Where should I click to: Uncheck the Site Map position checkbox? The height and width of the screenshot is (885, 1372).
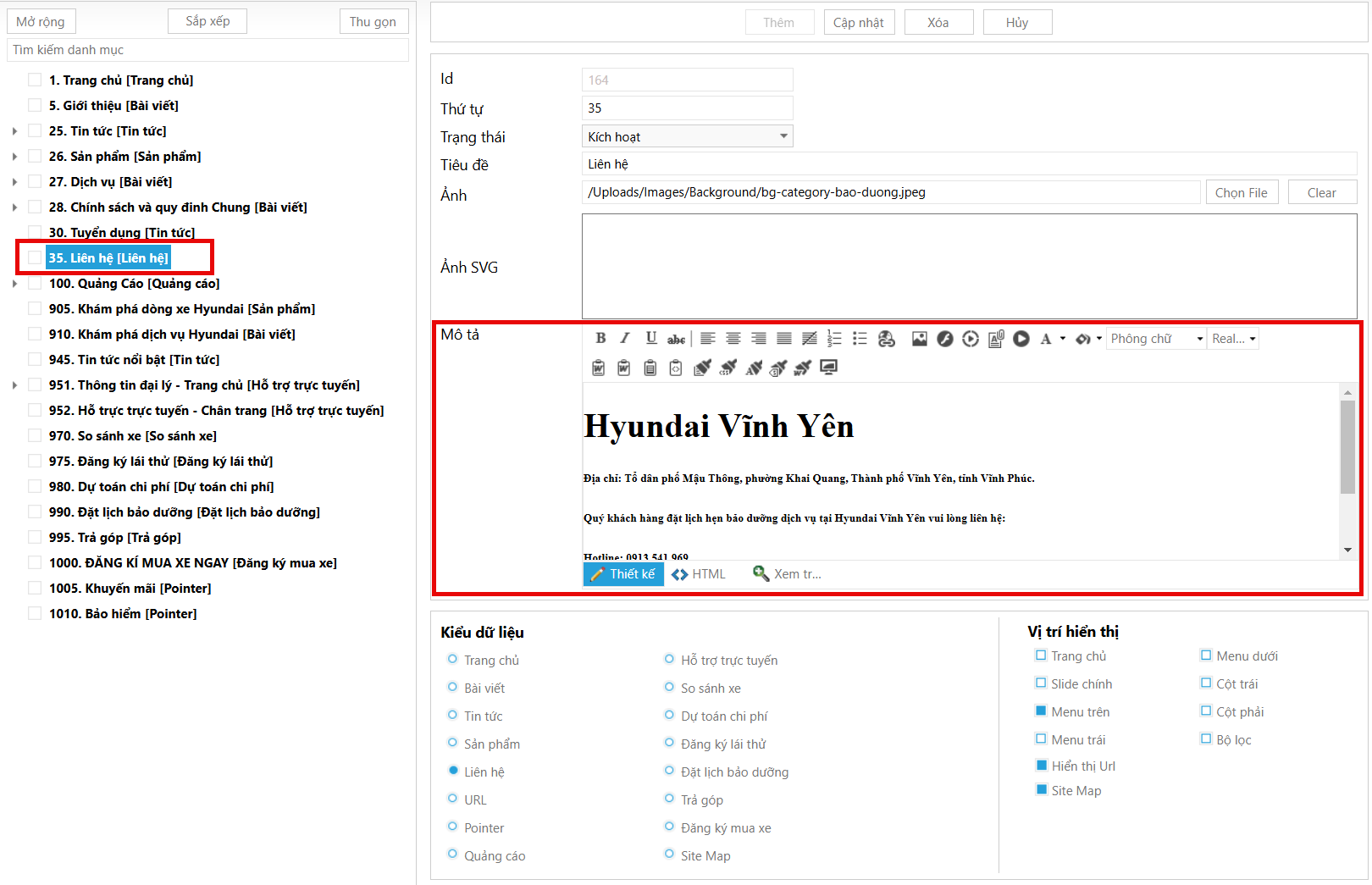tap(1042, 790)
